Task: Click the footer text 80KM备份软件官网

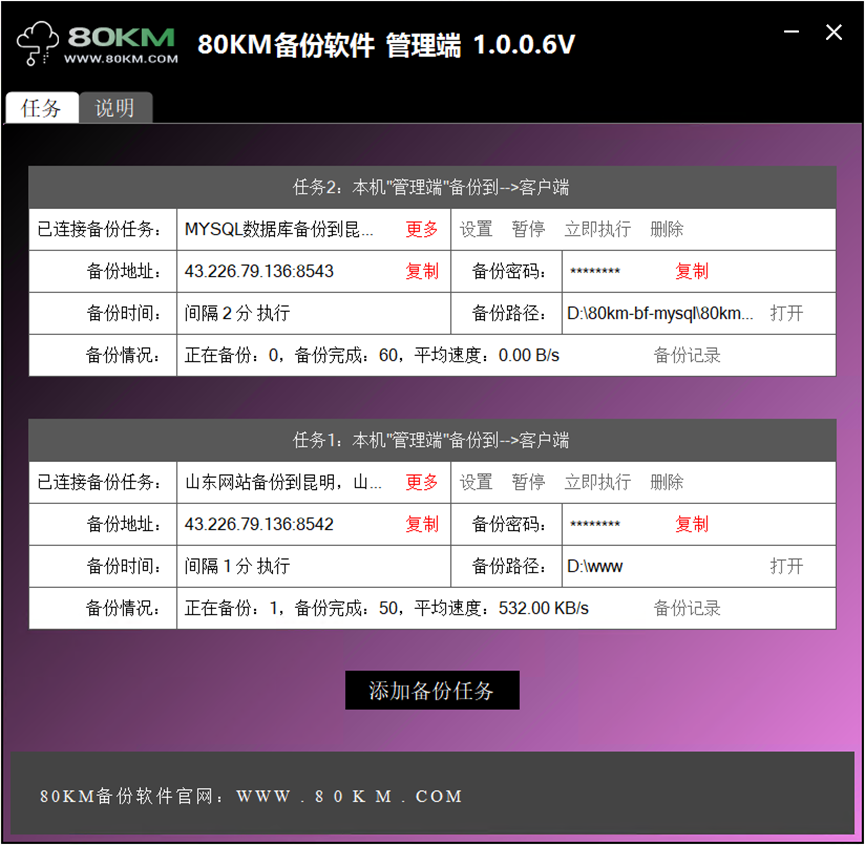Action: point(129,796)
